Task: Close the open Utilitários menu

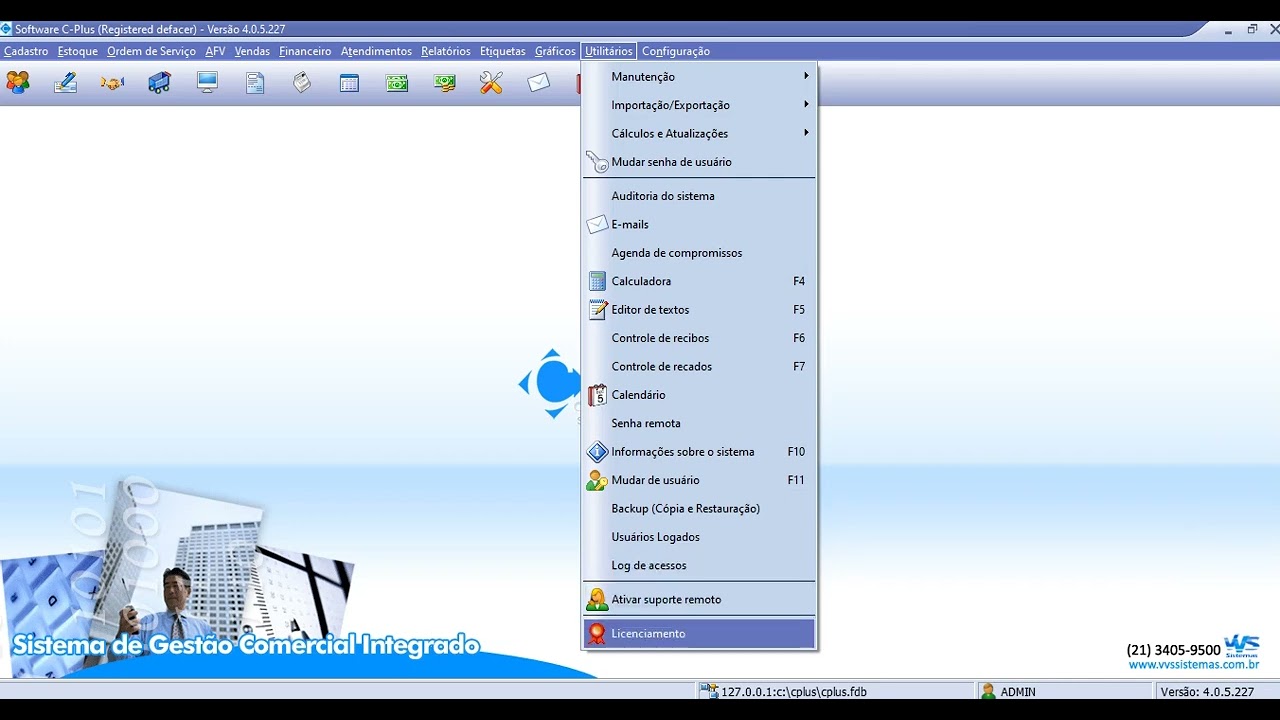Action: coord(609,51)
